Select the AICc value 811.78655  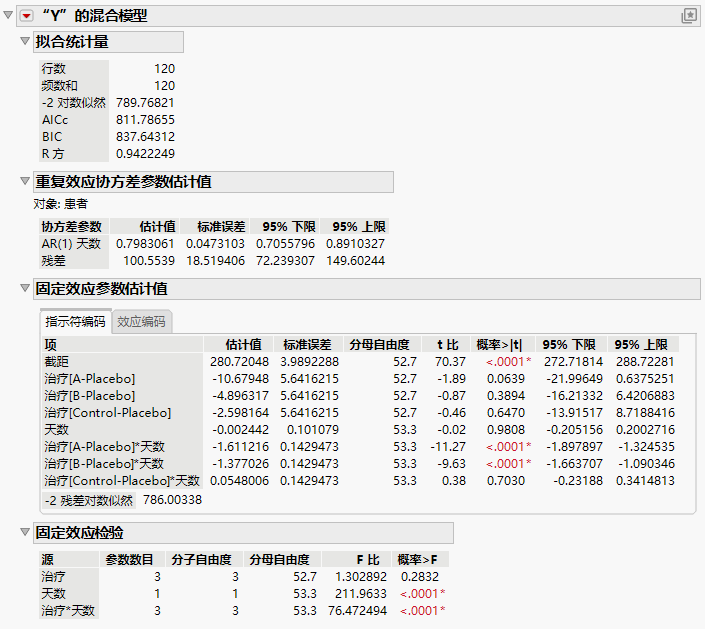pos(145,120)
